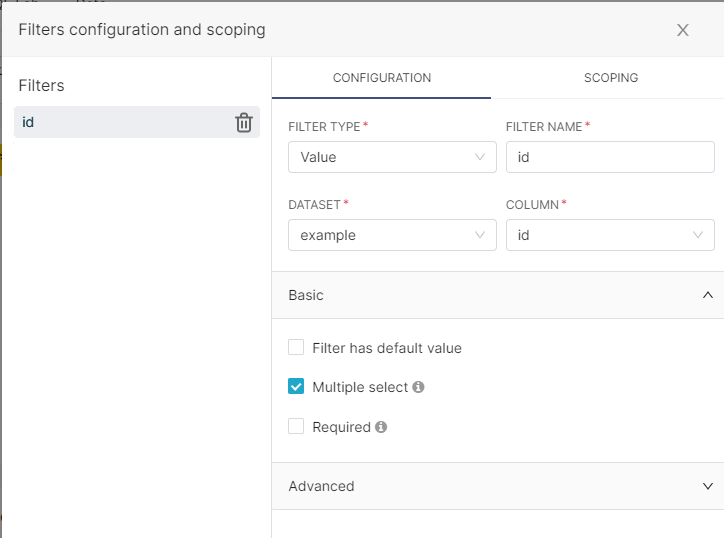Screen dimensions: 724x538
Task: Click the Filter Name input field
Action: click(x=610, y=157)
